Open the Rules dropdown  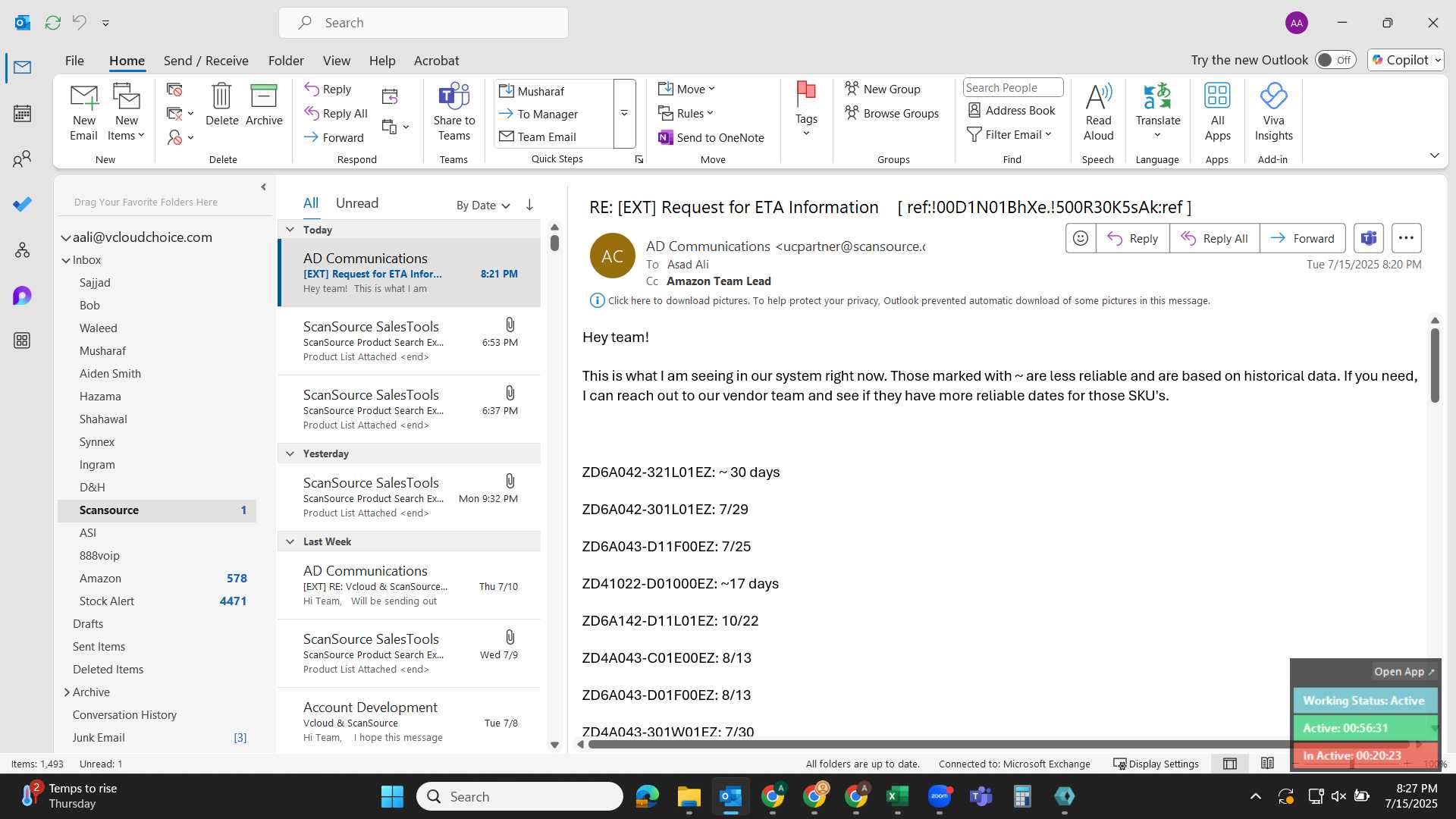point(686,114)
